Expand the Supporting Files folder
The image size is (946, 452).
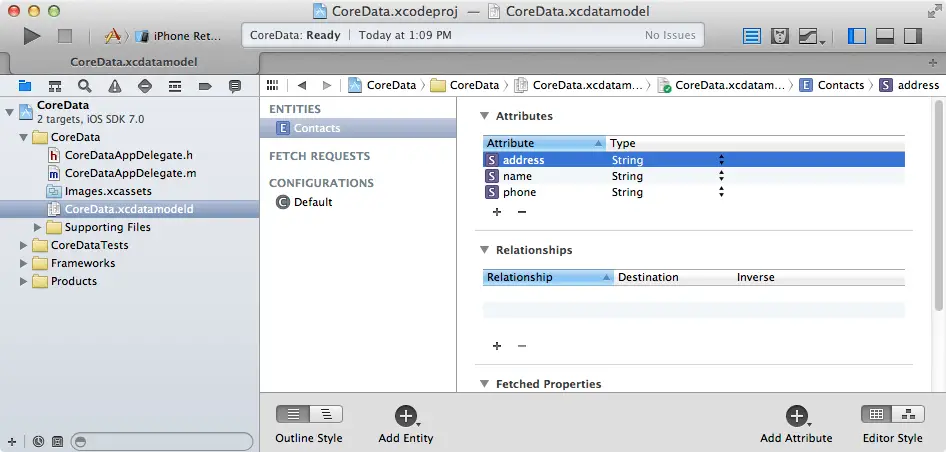39,227
